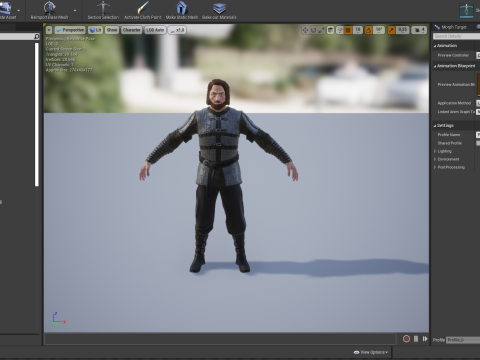Open the rotation snap angle 10° dropdown
Image resolution: width=480 pixels, height=360 pixels.
pos(379,30)
